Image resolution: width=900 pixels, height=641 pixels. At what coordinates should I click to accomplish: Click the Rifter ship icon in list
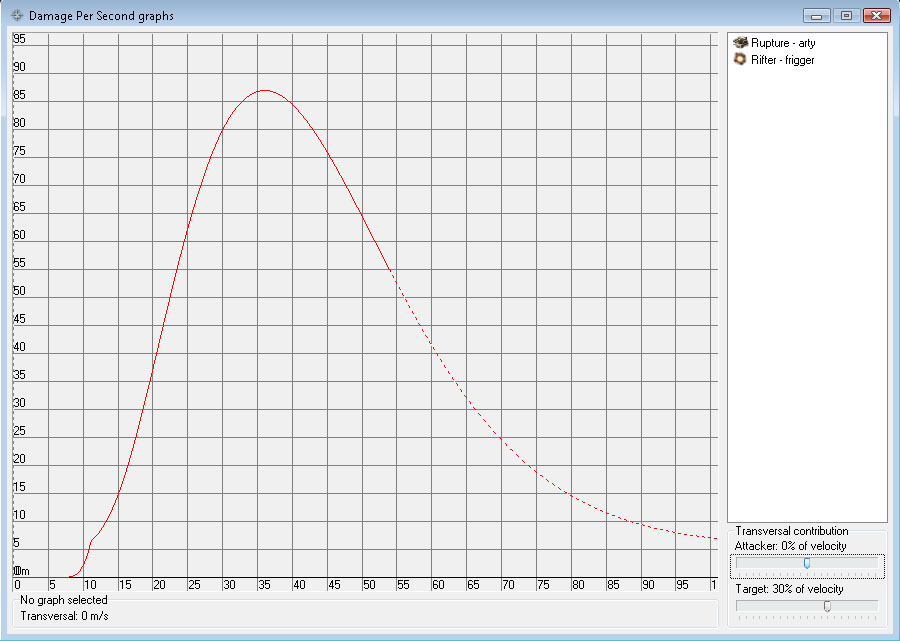pyautogui.click(x=741, y=60)
